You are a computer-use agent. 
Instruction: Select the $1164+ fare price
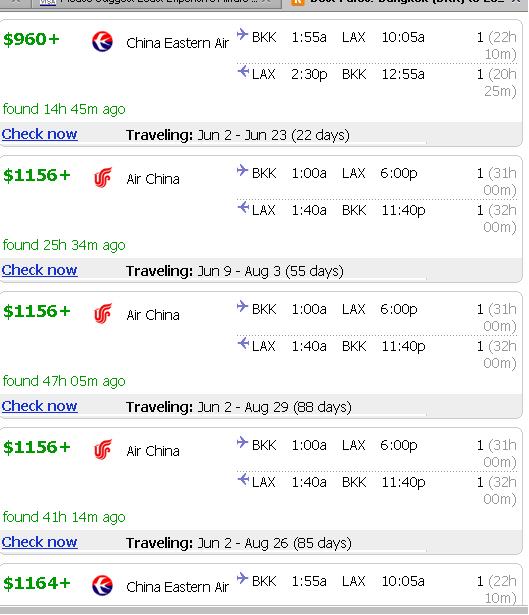coord(37,583)
